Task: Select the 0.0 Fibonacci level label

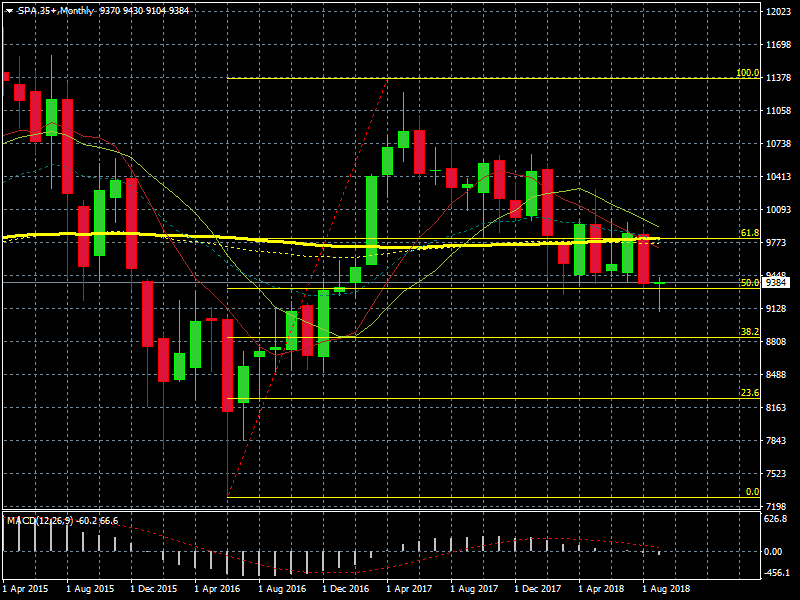Action: (752, 491)
